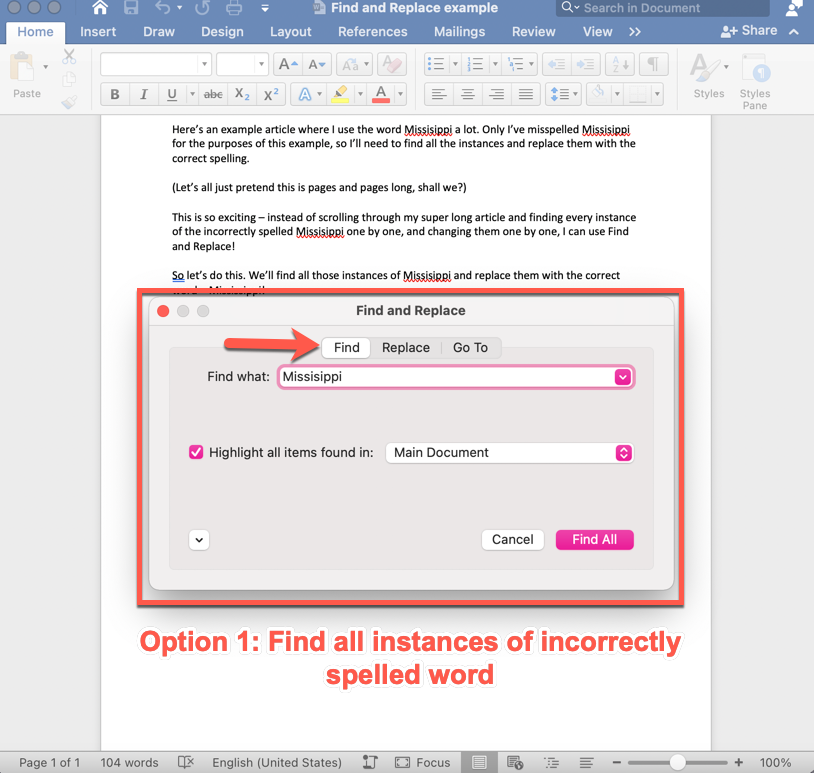Clear all formatting with eraser icon
The image size is (814, 773).
[392, 65]
